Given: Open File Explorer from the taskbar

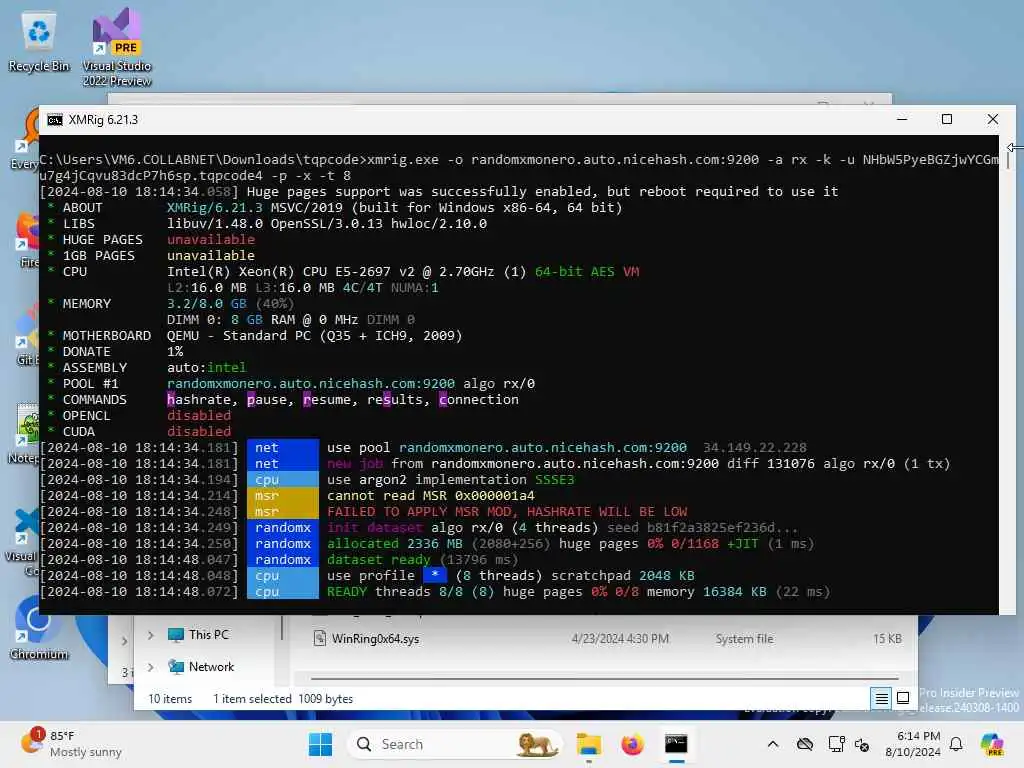Looking at the screenshot, I should [x=588, y=744].
